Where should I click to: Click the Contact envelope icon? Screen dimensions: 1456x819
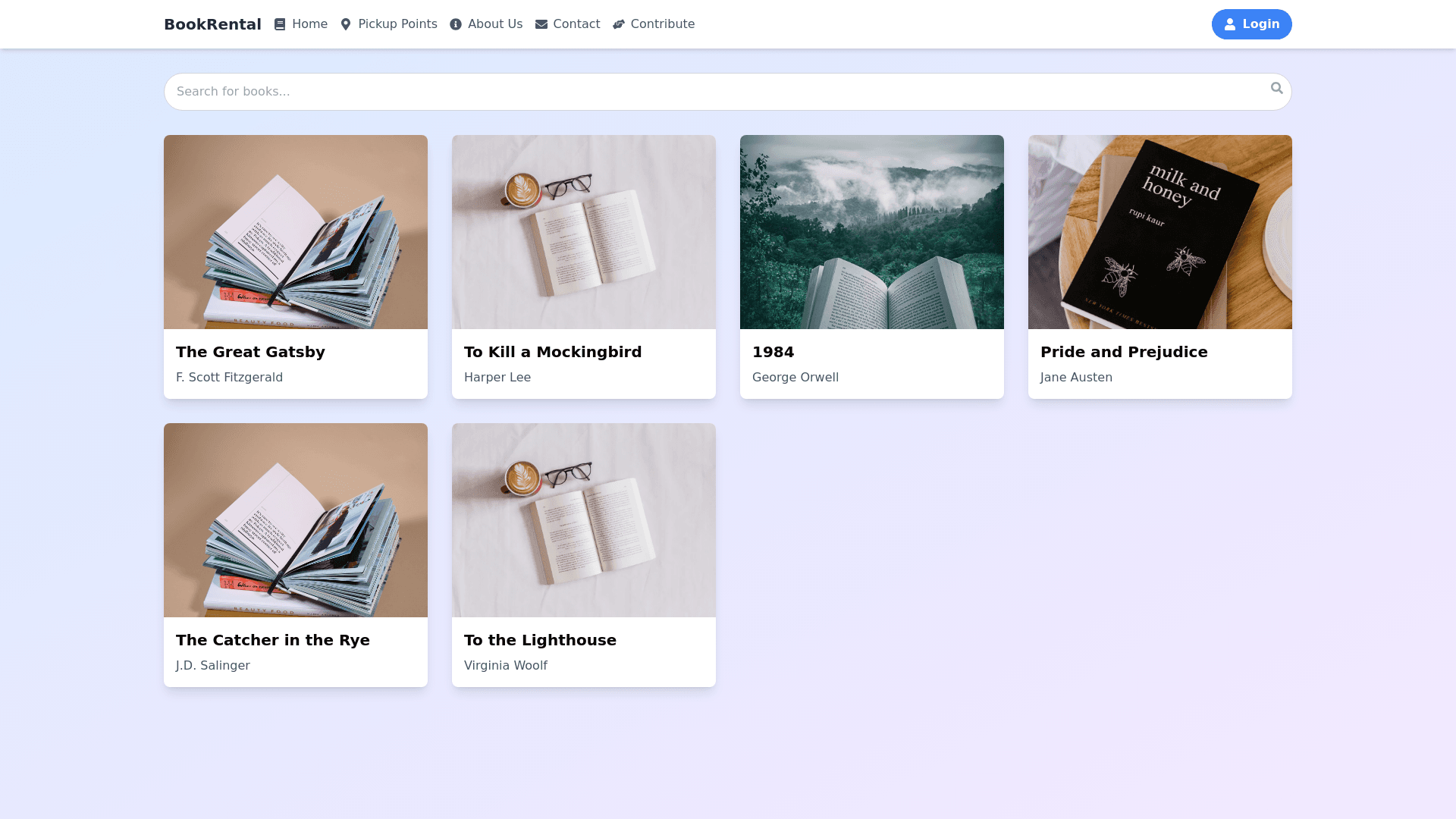(541, 24)
